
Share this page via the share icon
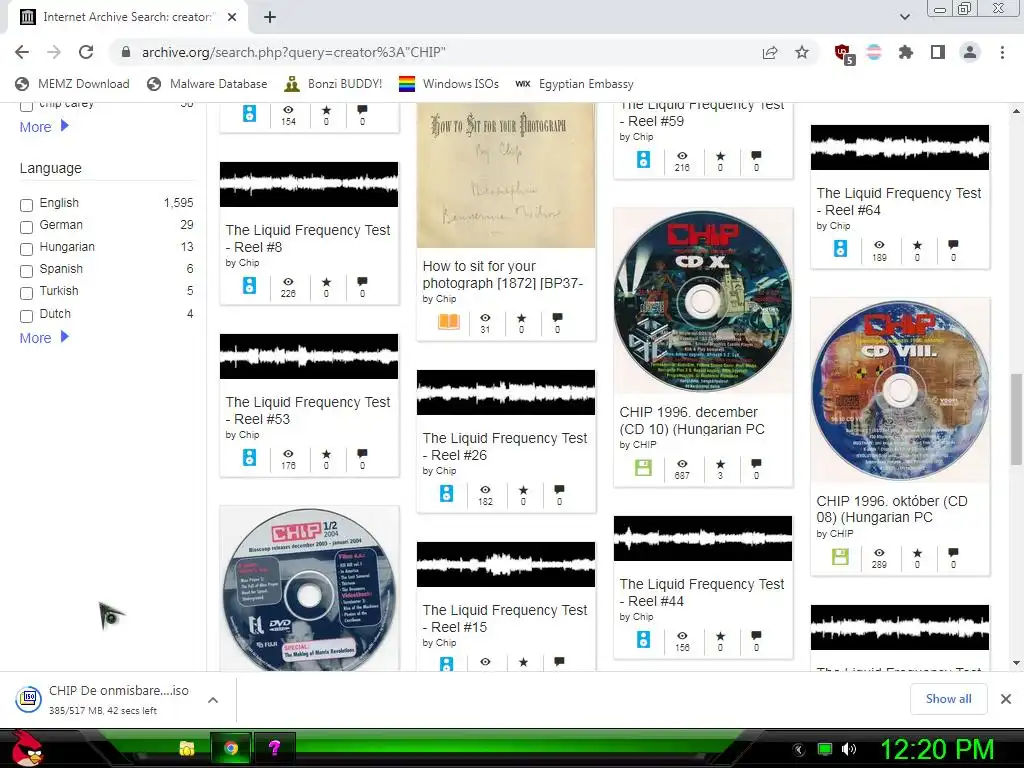coord(770,52)
